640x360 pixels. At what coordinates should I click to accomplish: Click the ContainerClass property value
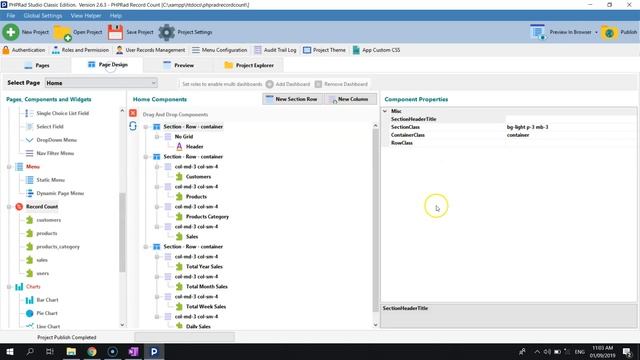point(570,135)
